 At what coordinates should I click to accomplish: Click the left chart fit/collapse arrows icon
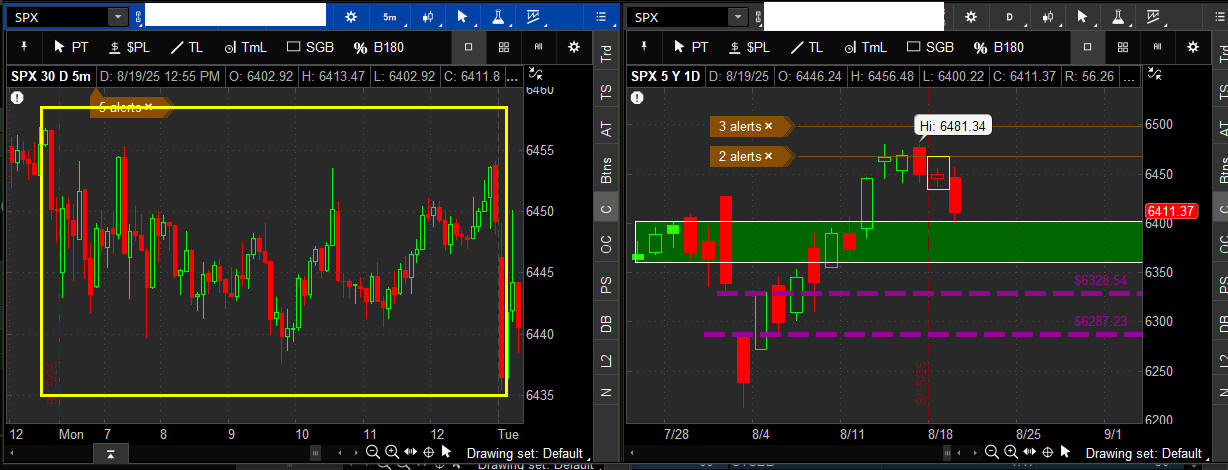tap(537, 73)
